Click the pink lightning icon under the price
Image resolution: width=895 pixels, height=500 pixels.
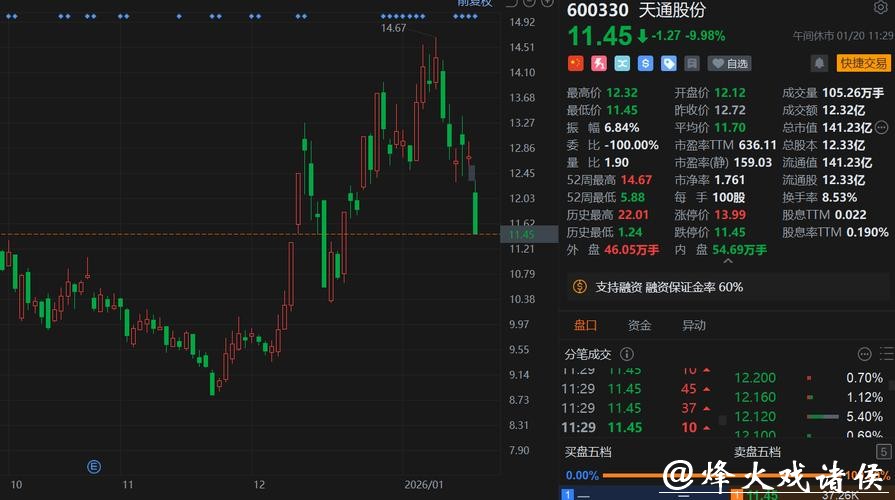point(599,63)
